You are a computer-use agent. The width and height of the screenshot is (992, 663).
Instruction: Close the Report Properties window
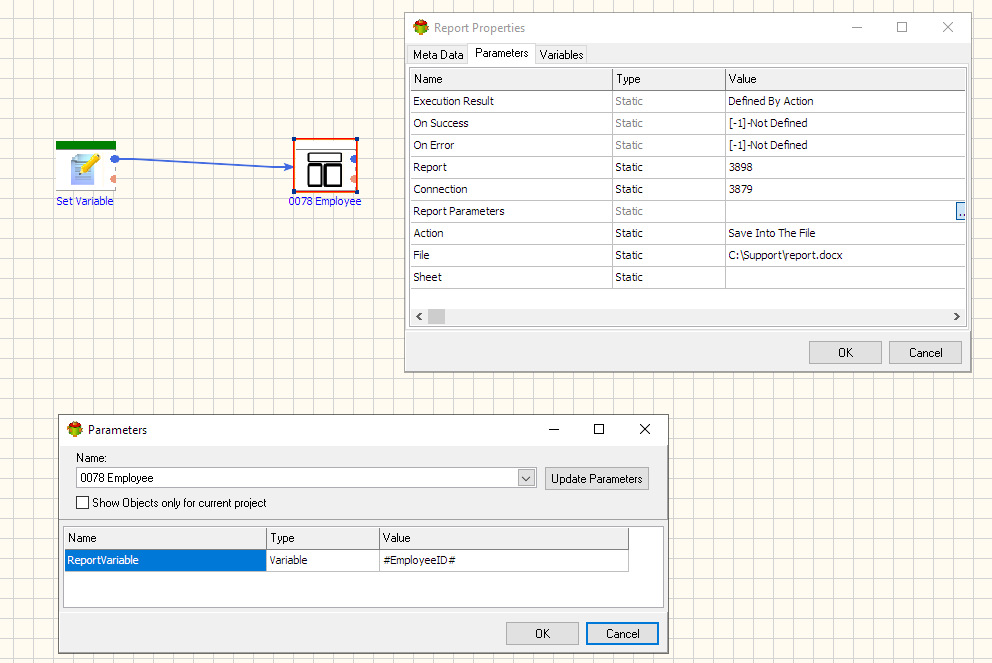pos(948,27)
